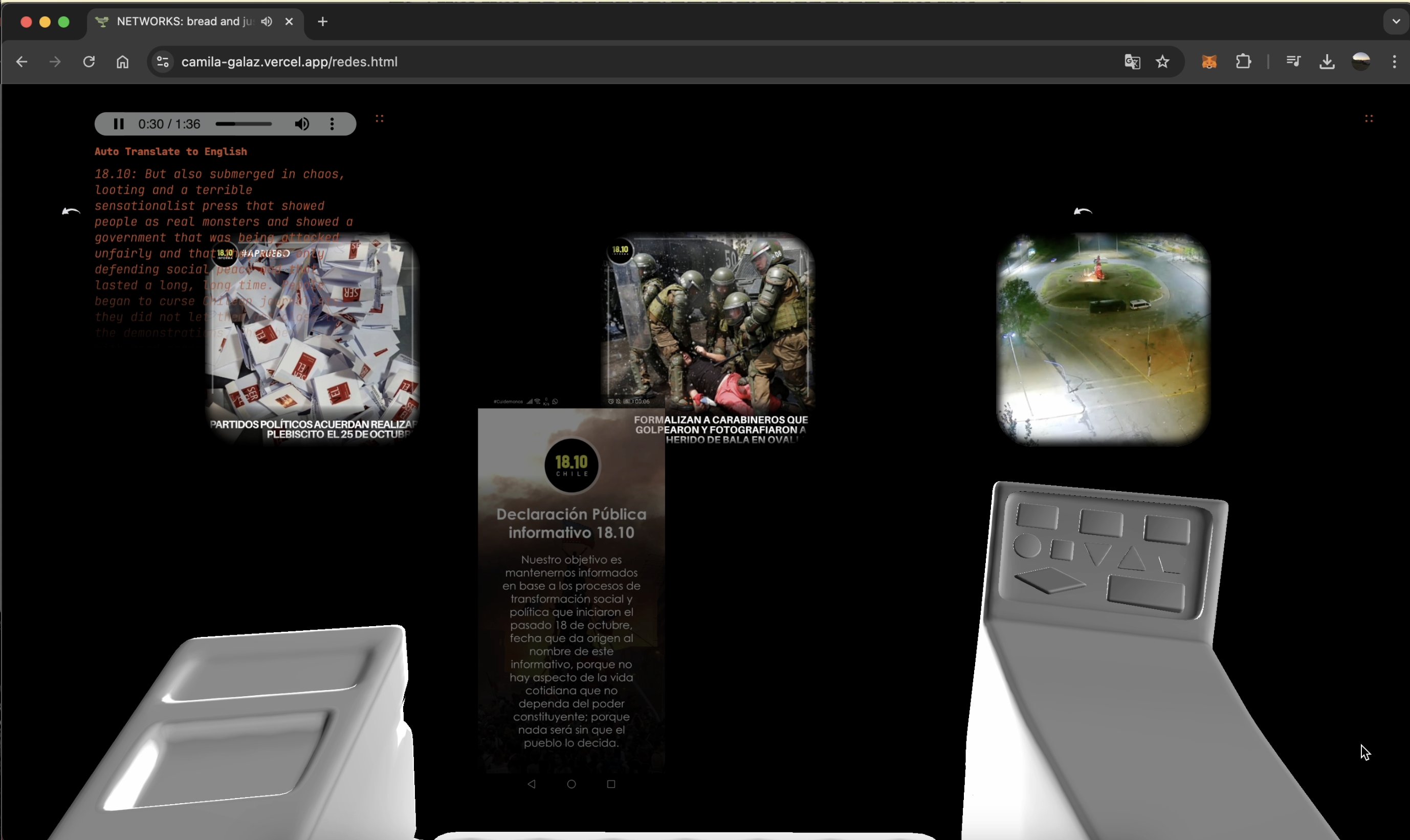Click the time readout 0:30 / 1:36
1410x840 pixels.
click(x=169, y=124)
